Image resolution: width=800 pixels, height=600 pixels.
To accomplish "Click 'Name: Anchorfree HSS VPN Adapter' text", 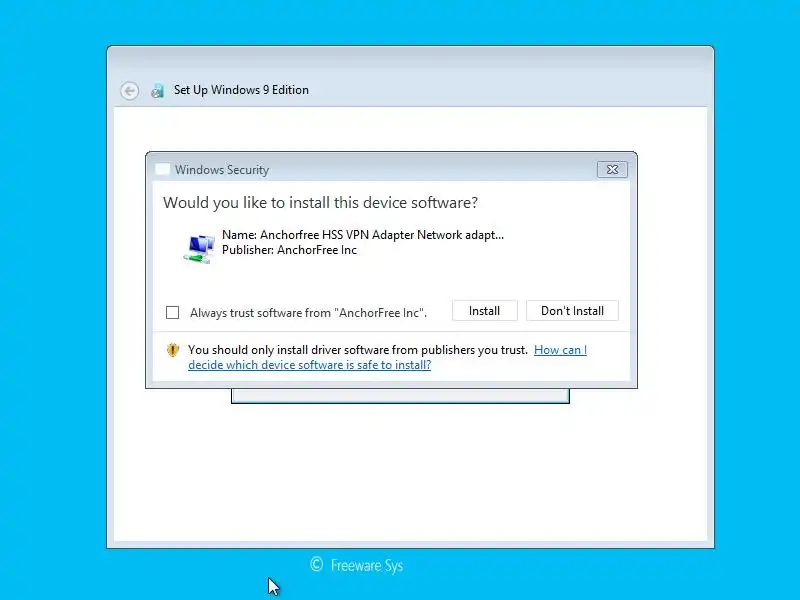I will coord(363,235).
